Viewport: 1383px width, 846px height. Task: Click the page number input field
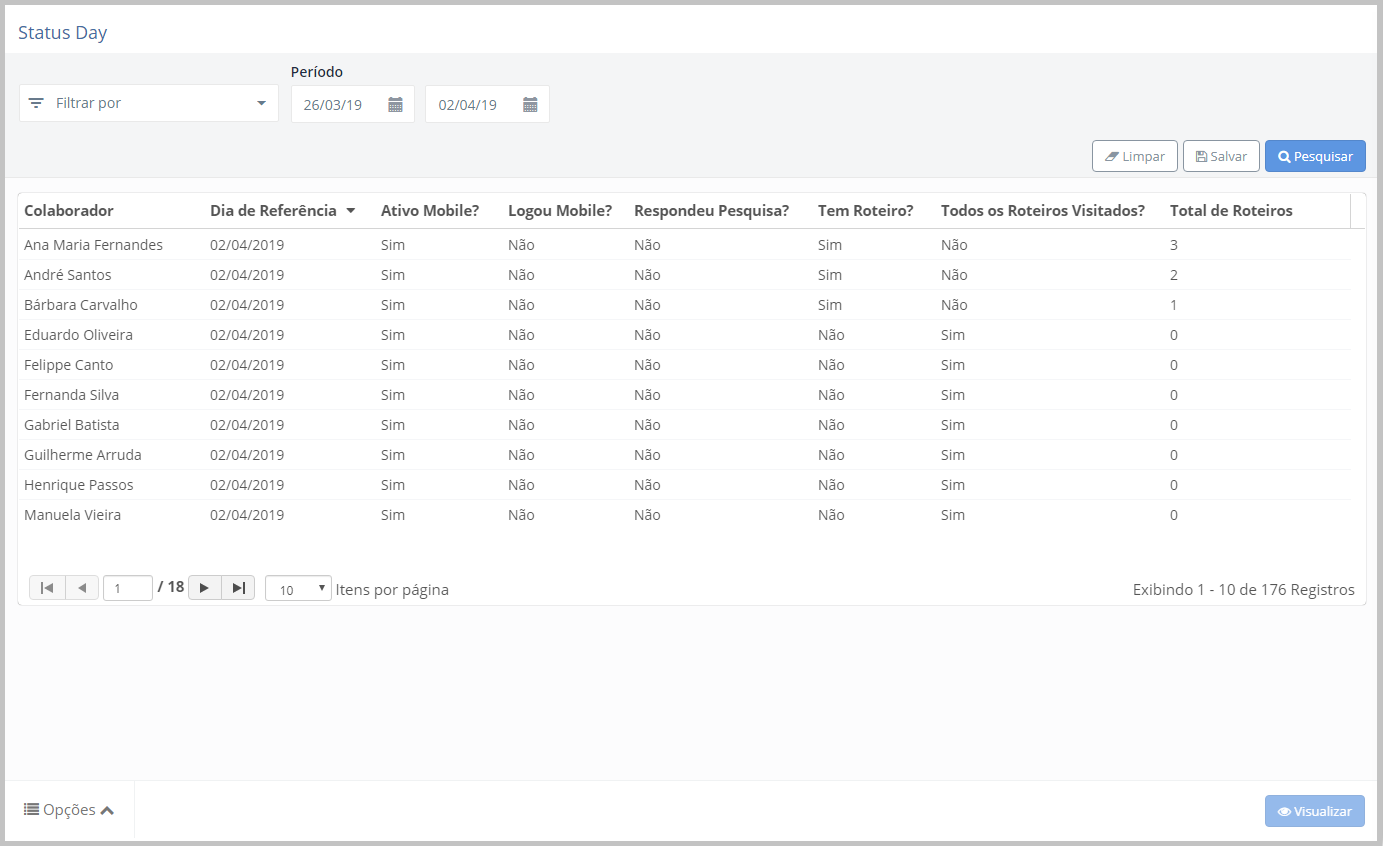point(127,589)
